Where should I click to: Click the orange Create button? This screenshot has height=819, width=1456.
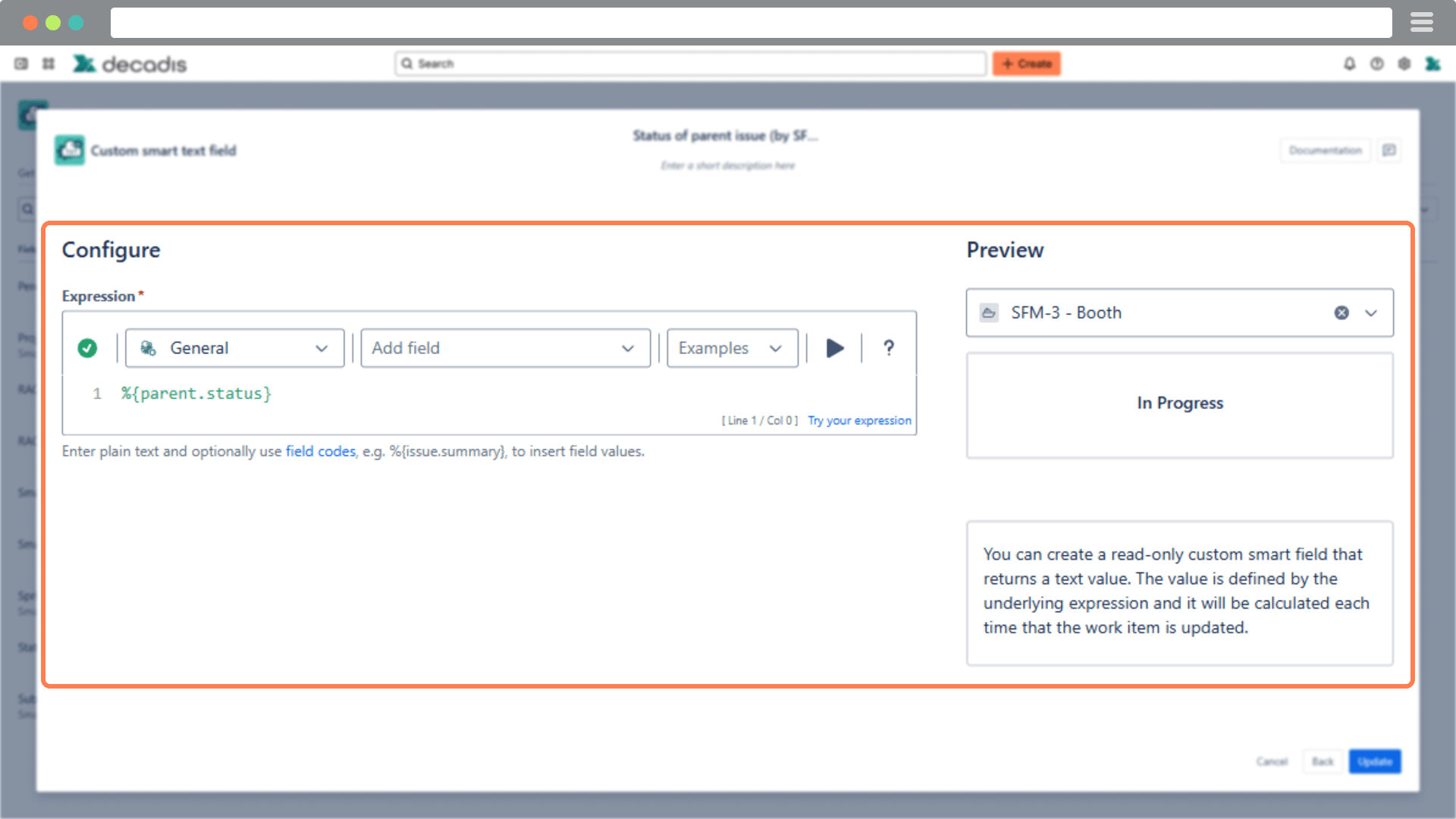tap(1026, 64)
